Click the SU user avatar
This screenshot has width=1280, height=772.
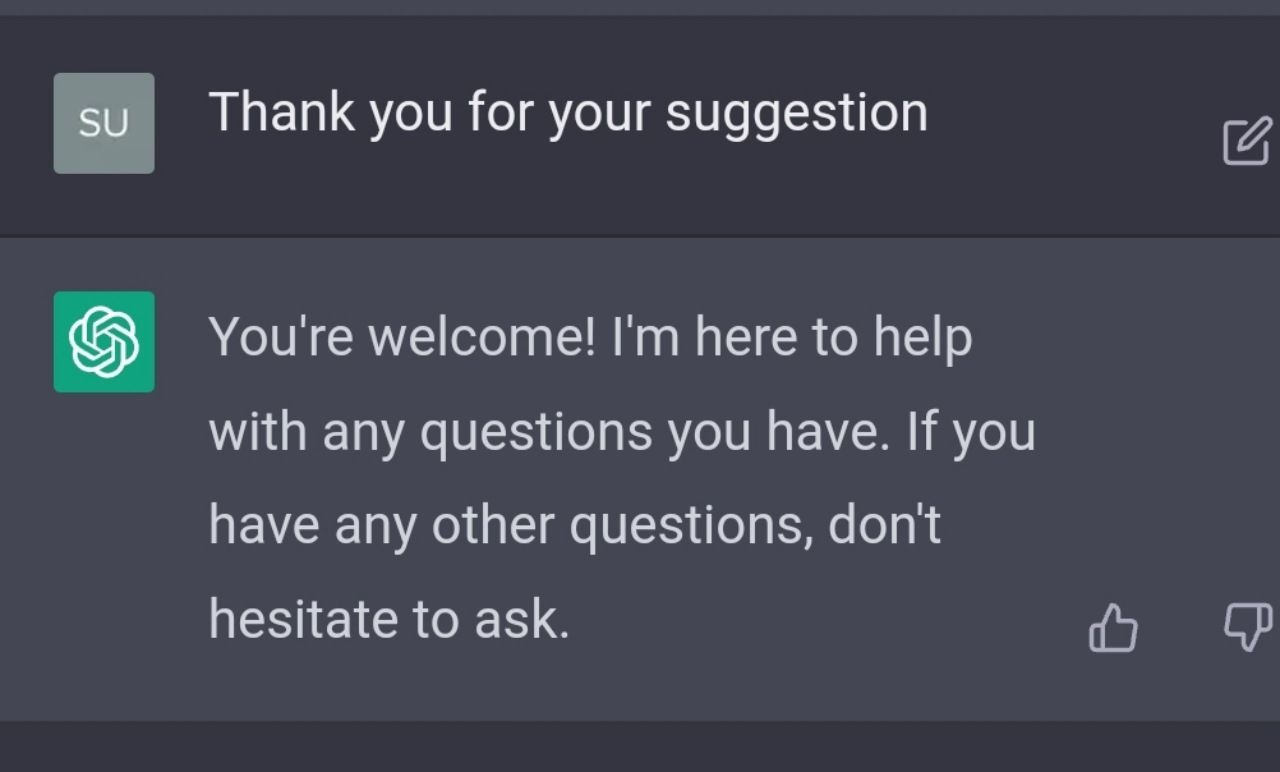pos(104,123)
